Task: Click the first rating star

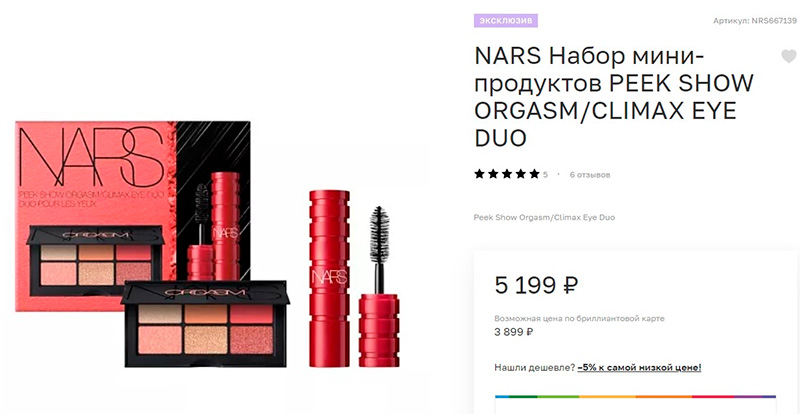Action: pyautogui.click(x=479, y=174)
